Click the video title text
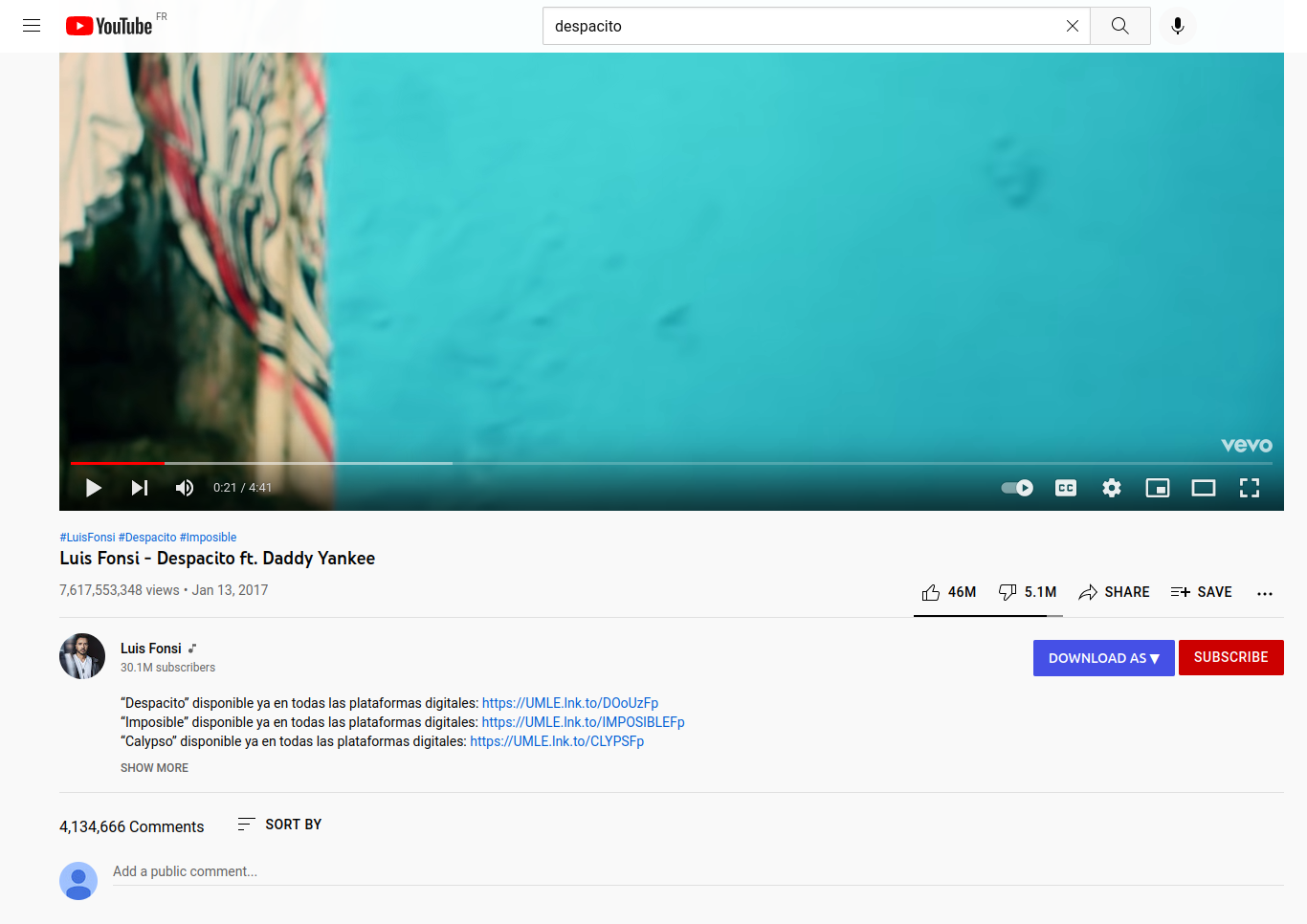This screenshot has height=924, width=1307. coord(217,559)
